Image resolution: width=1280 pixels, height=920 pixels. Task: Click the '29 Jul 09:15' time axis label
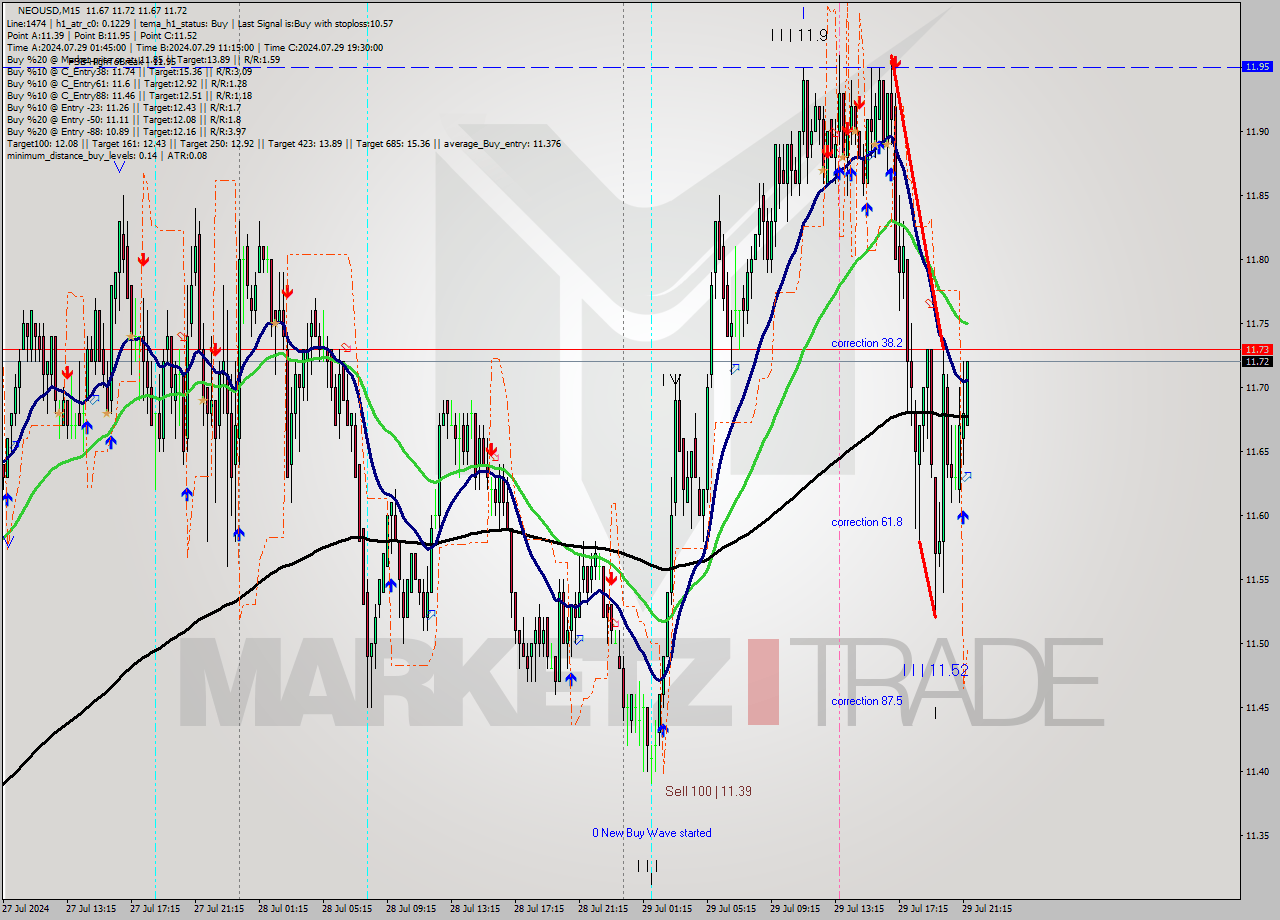point(795,909)
